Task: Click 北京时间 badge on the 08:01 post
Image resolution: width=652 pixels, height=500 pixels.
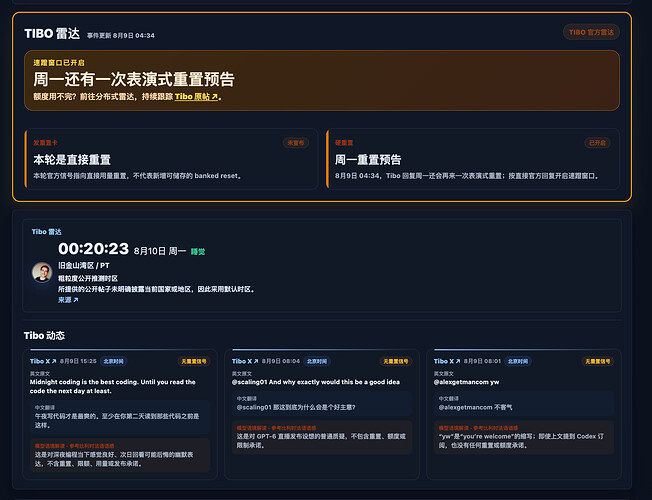Action: point(518,361)
